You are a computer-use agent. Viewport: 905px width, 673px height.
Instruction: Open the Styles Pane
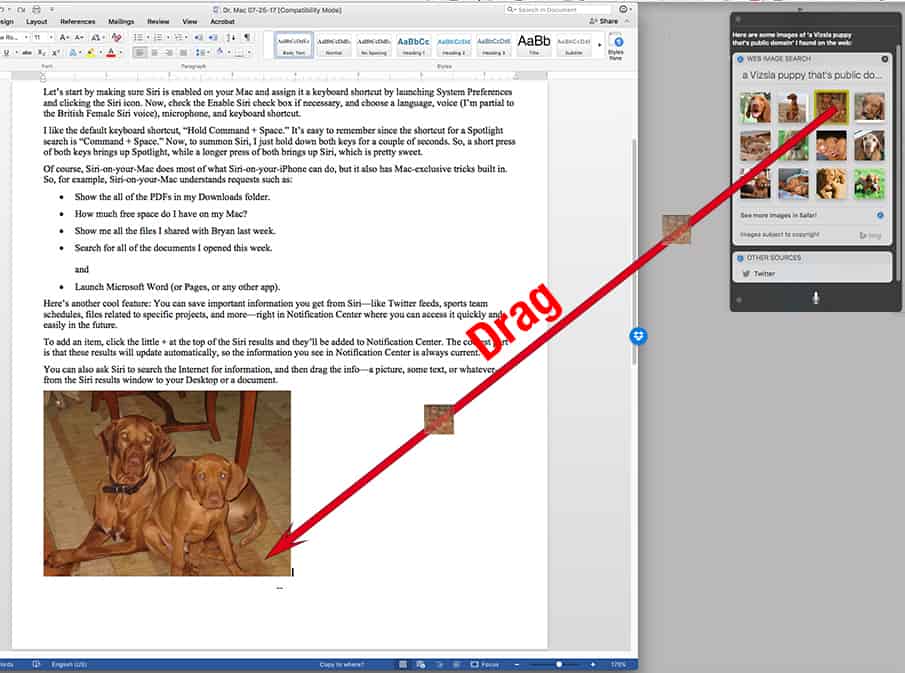617,47
